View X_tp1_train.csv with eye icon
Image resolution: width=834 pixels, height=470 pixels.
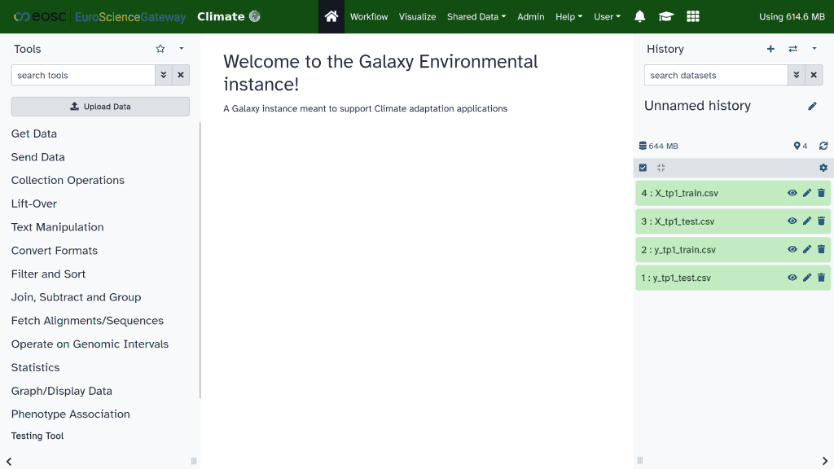792,193
